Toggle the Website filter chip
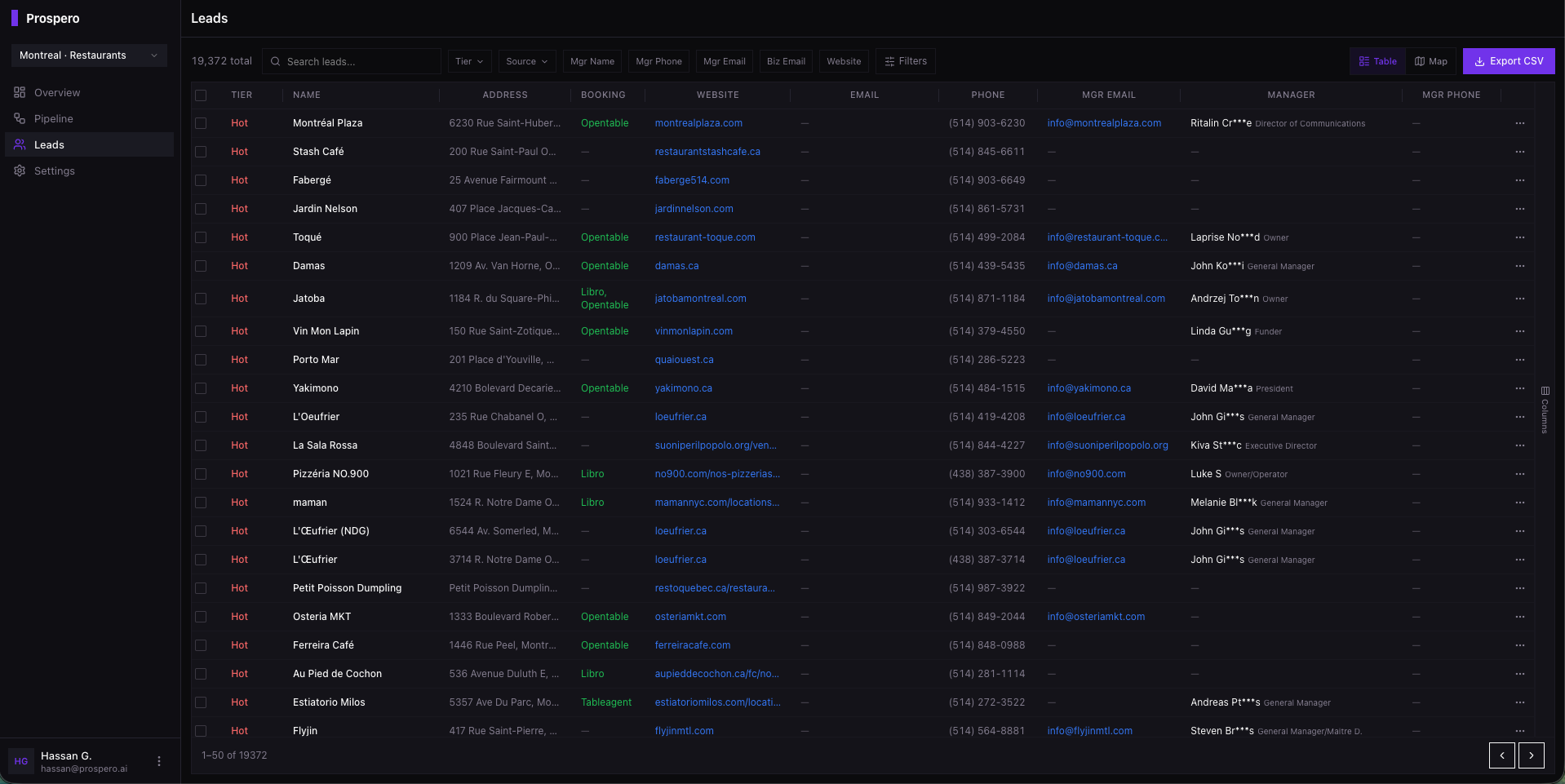Screen dimensions: 1565x784 pyautogui.click(x=844, y=61)
